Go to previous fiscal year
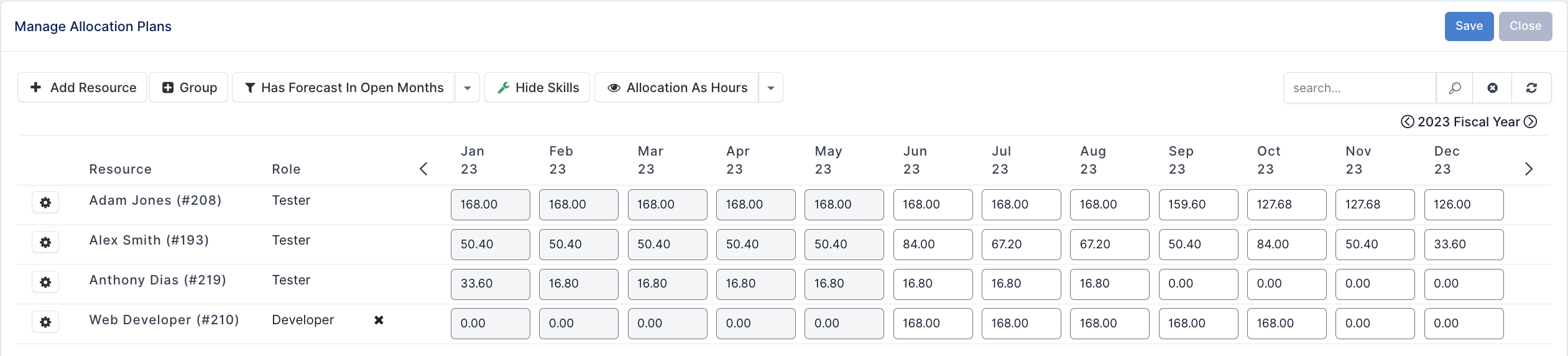The width and height of the screenshot is (1568, 356). tap(1407, 122)
